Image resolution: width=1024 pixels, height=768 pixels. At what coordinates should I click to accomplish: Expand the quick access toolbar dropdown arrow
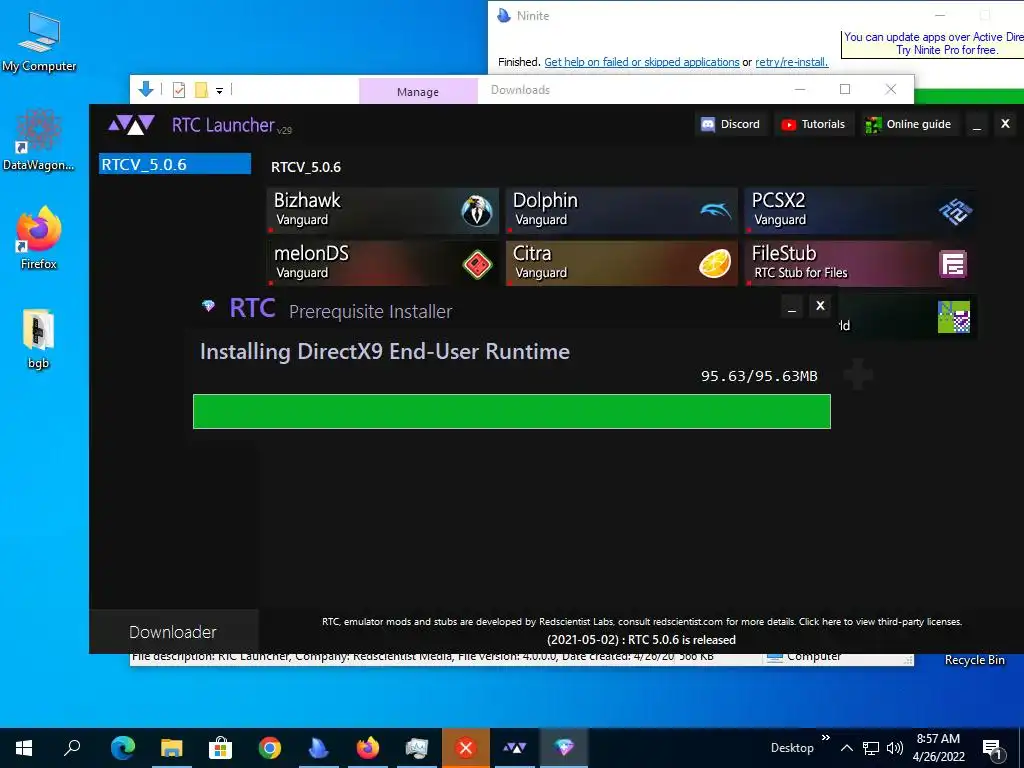pos(219,91)
